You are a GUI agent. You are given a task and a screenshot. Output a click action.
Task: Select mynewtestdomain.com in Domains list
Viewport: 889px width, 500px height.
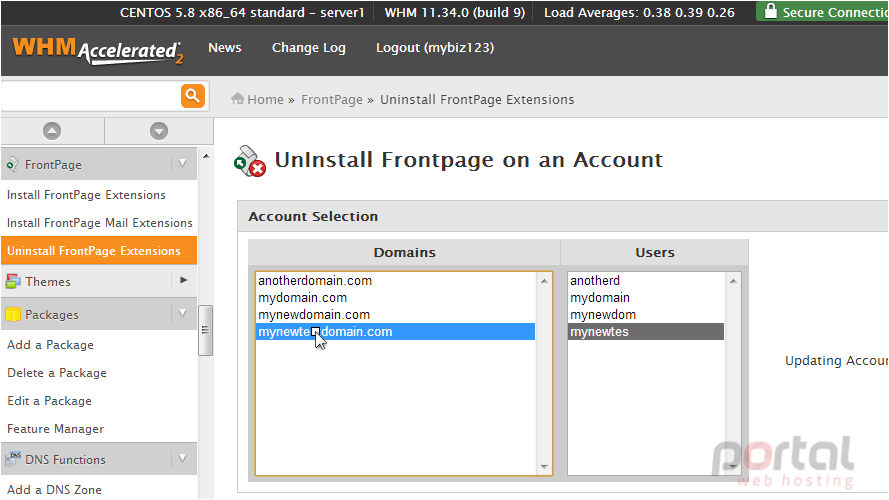(x=395, y=332)
